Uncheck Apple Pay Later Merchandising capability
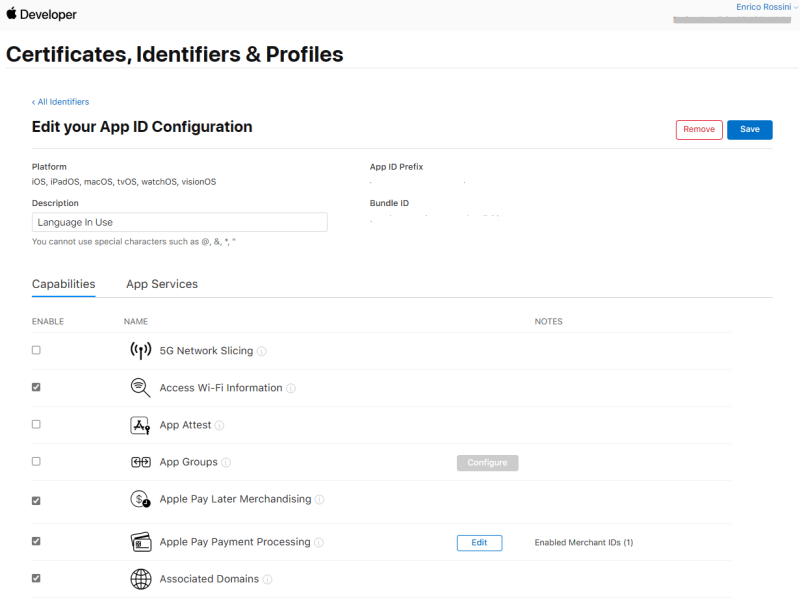The image size is (800, 598). (x=36, y=501)
